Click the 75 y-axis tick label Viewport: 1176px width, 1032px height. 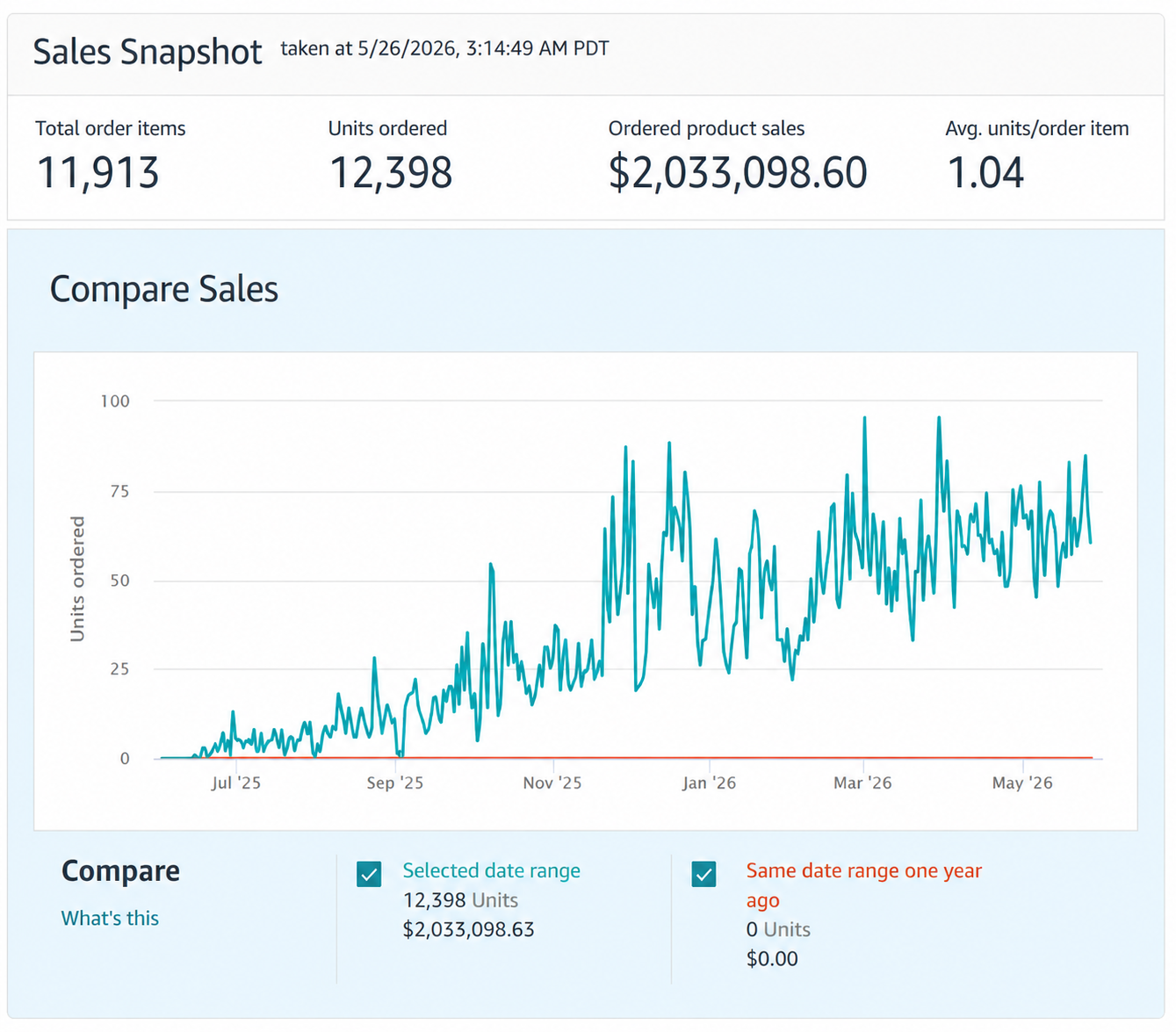(119, 492)
